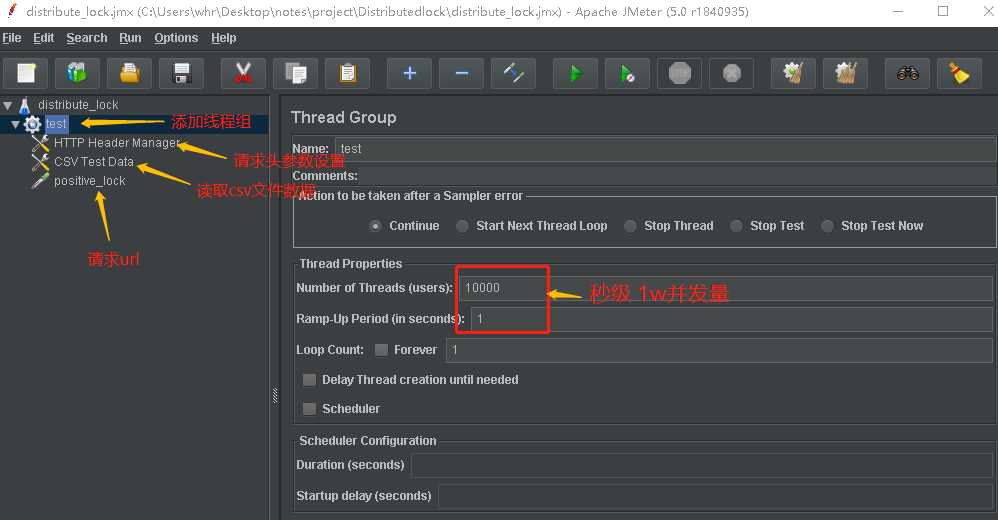Screen dimensions: 998x520
Task: Collapse the test thread group node
Action: point(15,124)
